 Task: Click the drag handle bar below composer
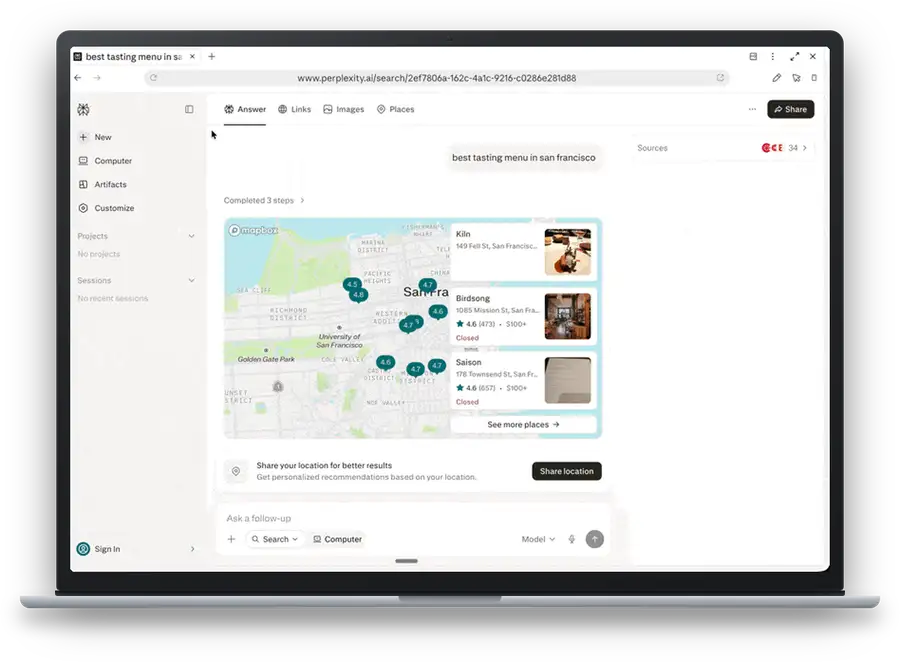(x=406, y=561)
